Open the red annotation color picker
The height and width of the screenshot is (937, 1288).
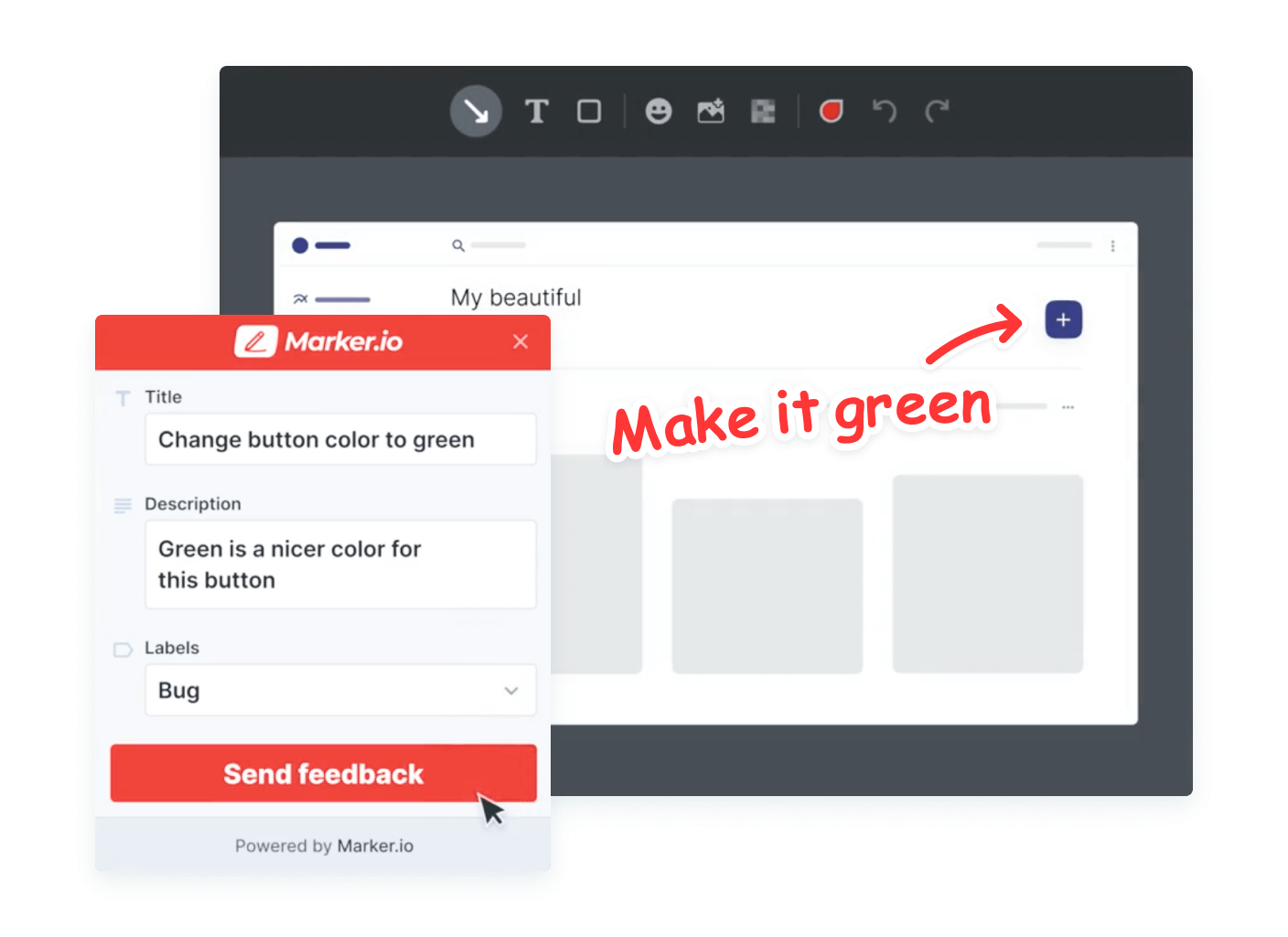(832, 112)
